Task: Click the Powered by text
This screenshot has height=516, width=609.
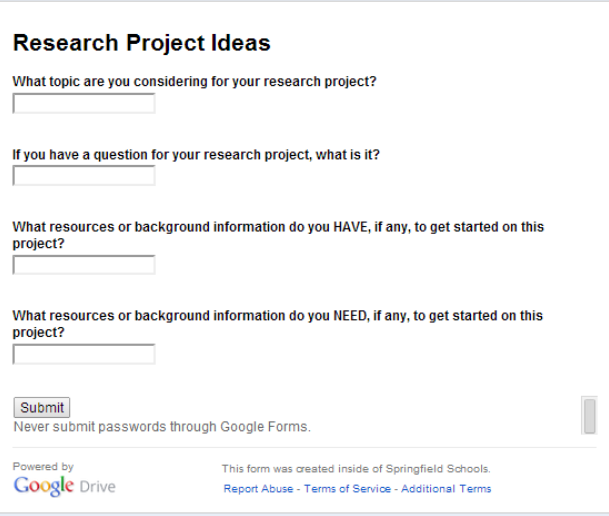Action: (x=43, y=467)
